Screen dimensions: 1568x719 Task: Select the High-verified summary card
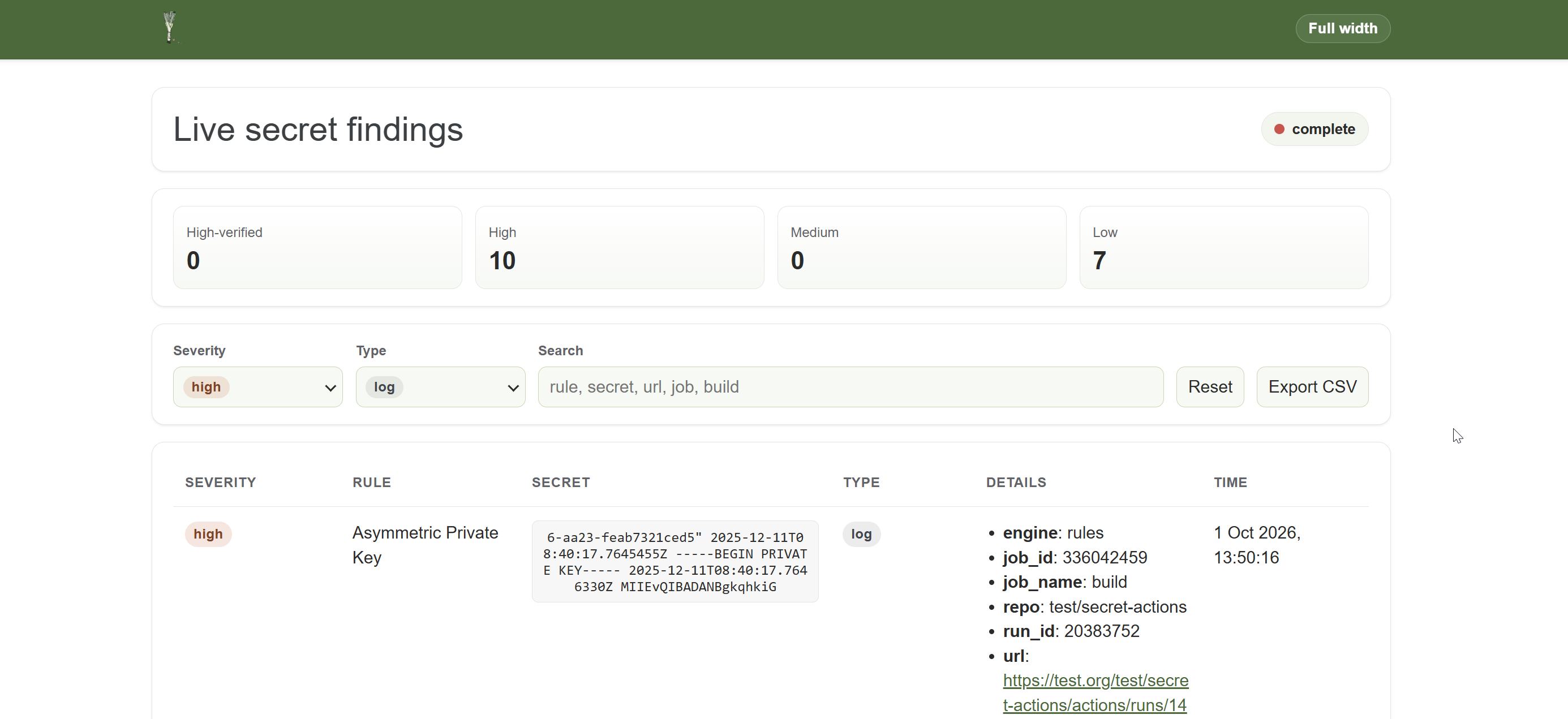coord(317,248)
